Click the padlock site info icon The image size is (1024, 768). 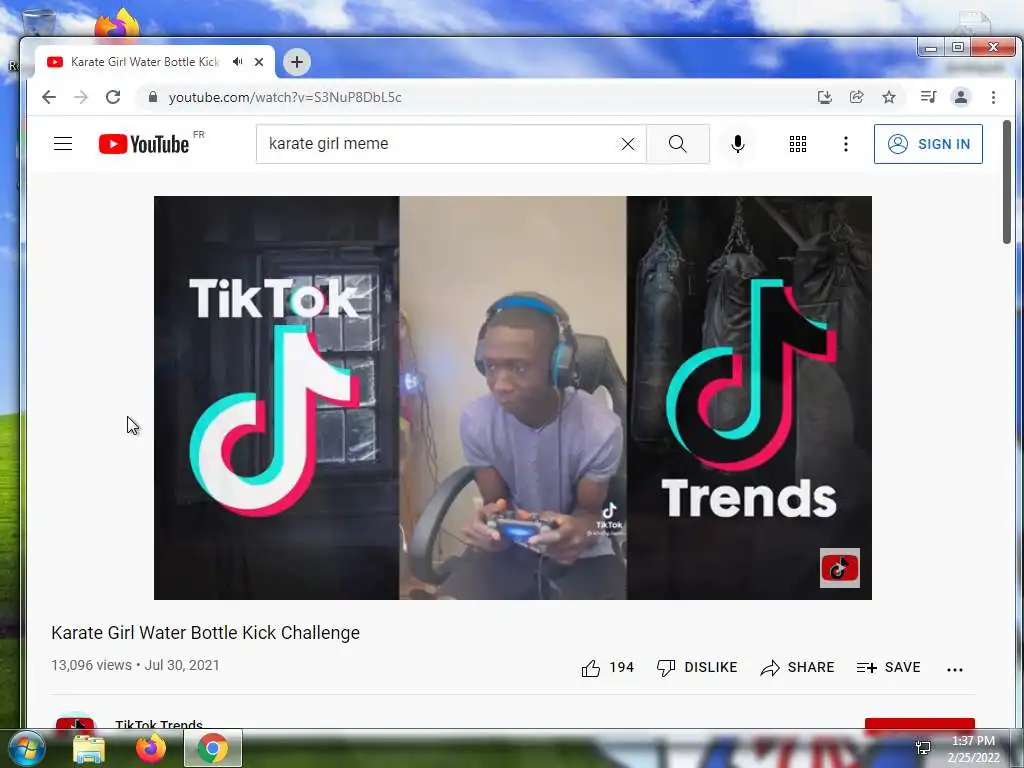(x=153, y=97)
